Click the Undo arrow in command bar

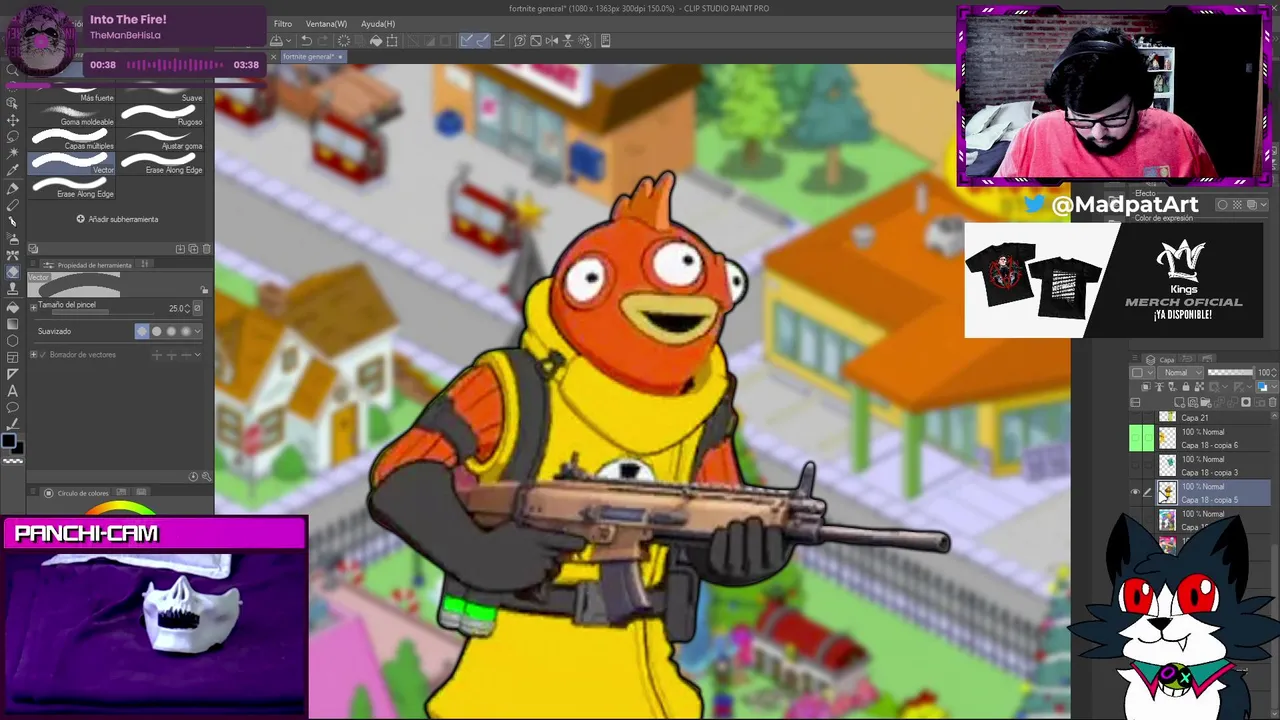pos(306,41)
